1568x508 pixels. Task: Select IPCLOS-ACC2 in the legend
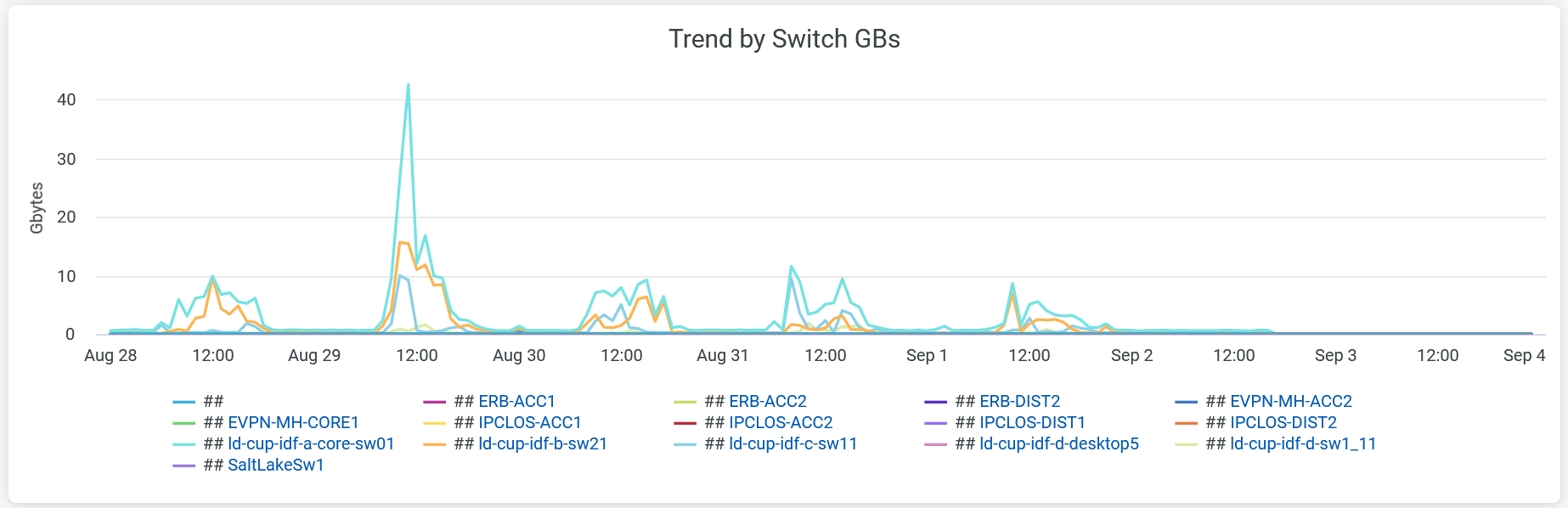click(x=781, y=422)
